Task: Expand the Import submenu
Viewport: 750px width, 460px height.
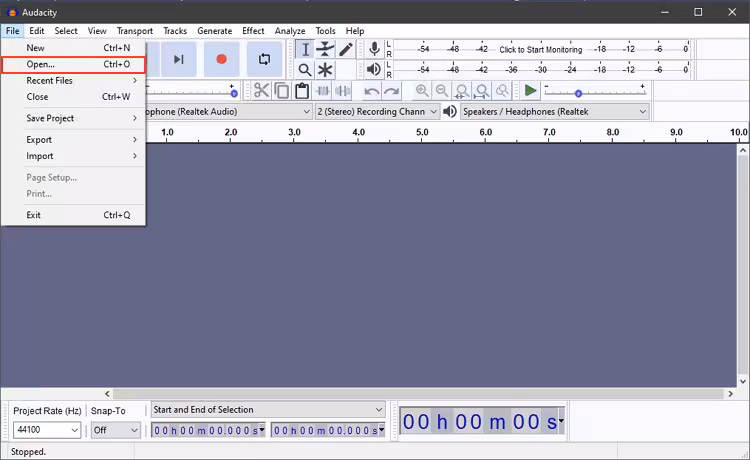Action: click(73, 156)
